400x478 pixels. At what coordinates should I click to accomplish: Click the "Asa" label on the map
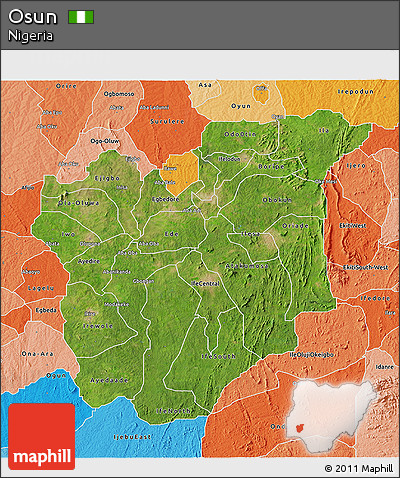(x=205, y=85)
